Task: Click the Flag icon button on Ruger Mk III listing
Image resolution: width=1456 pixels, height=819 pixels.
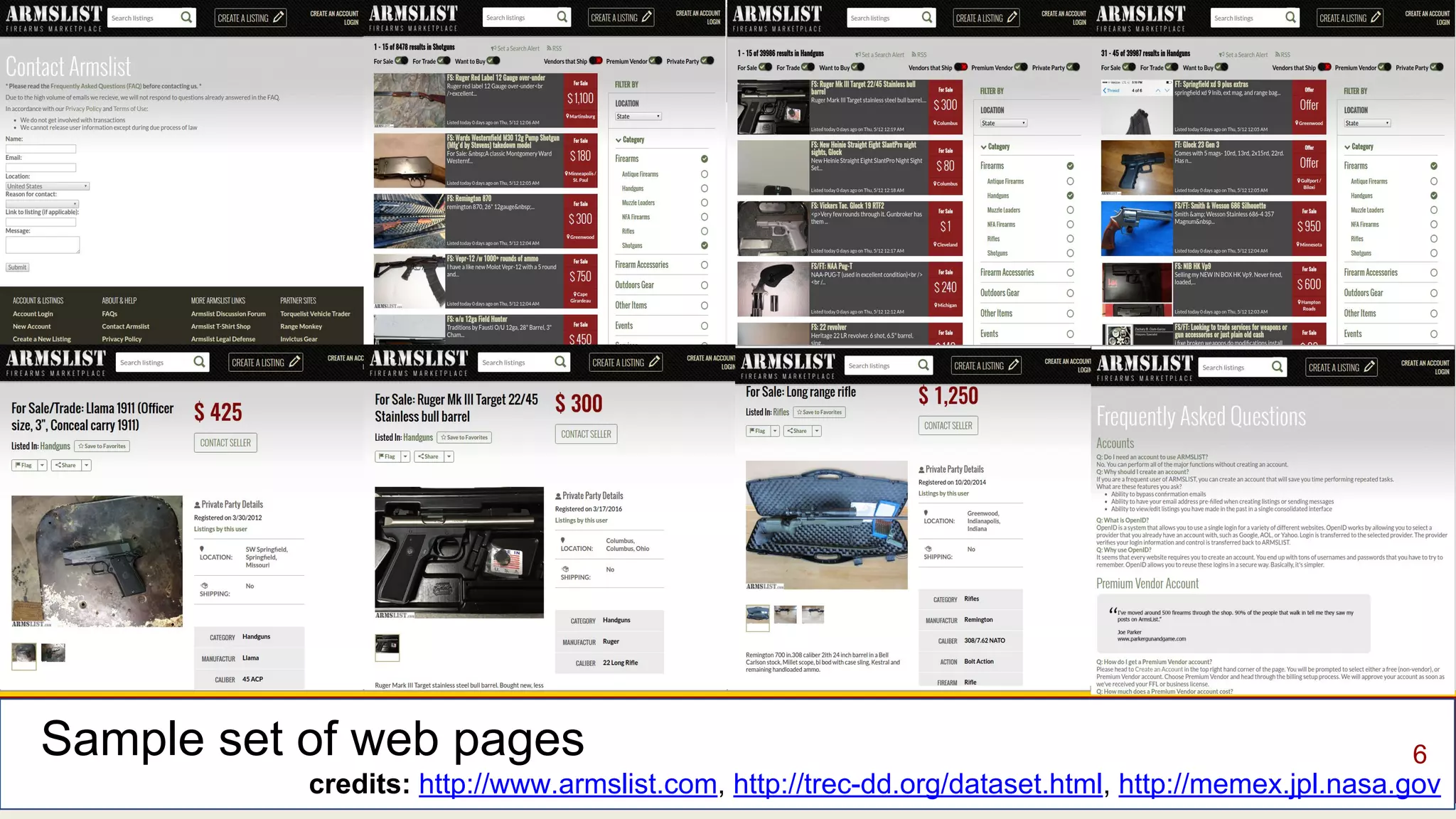Action: coord(387,456)
